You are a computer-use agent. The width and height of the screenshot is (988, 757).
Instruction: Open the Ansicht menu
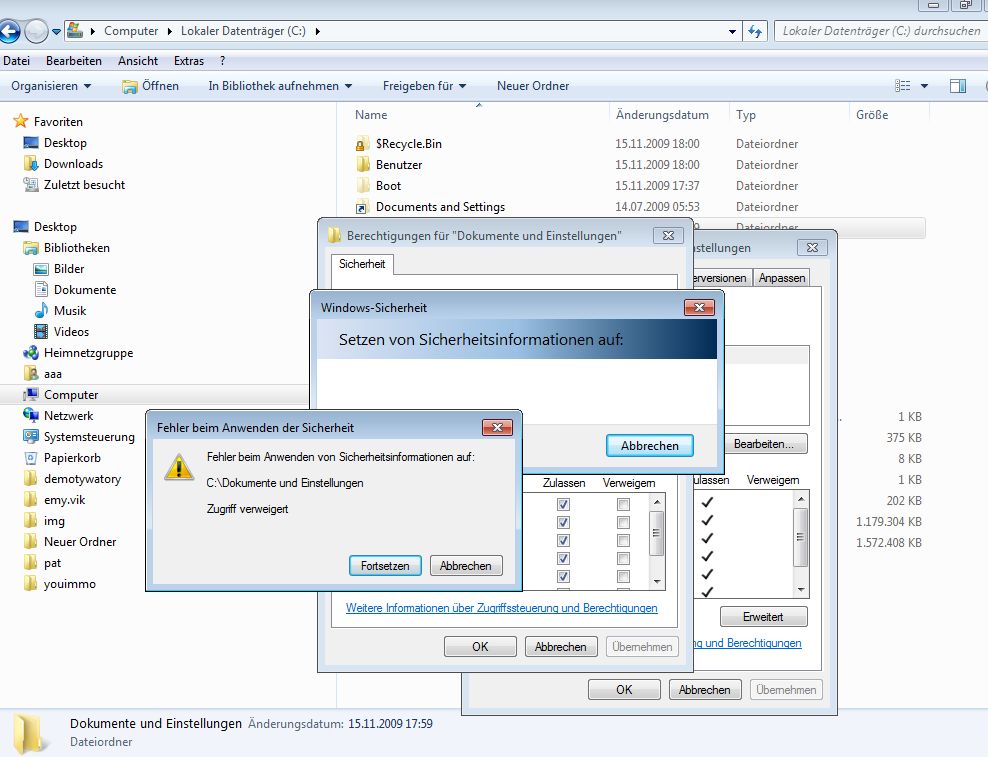[138, 61]
